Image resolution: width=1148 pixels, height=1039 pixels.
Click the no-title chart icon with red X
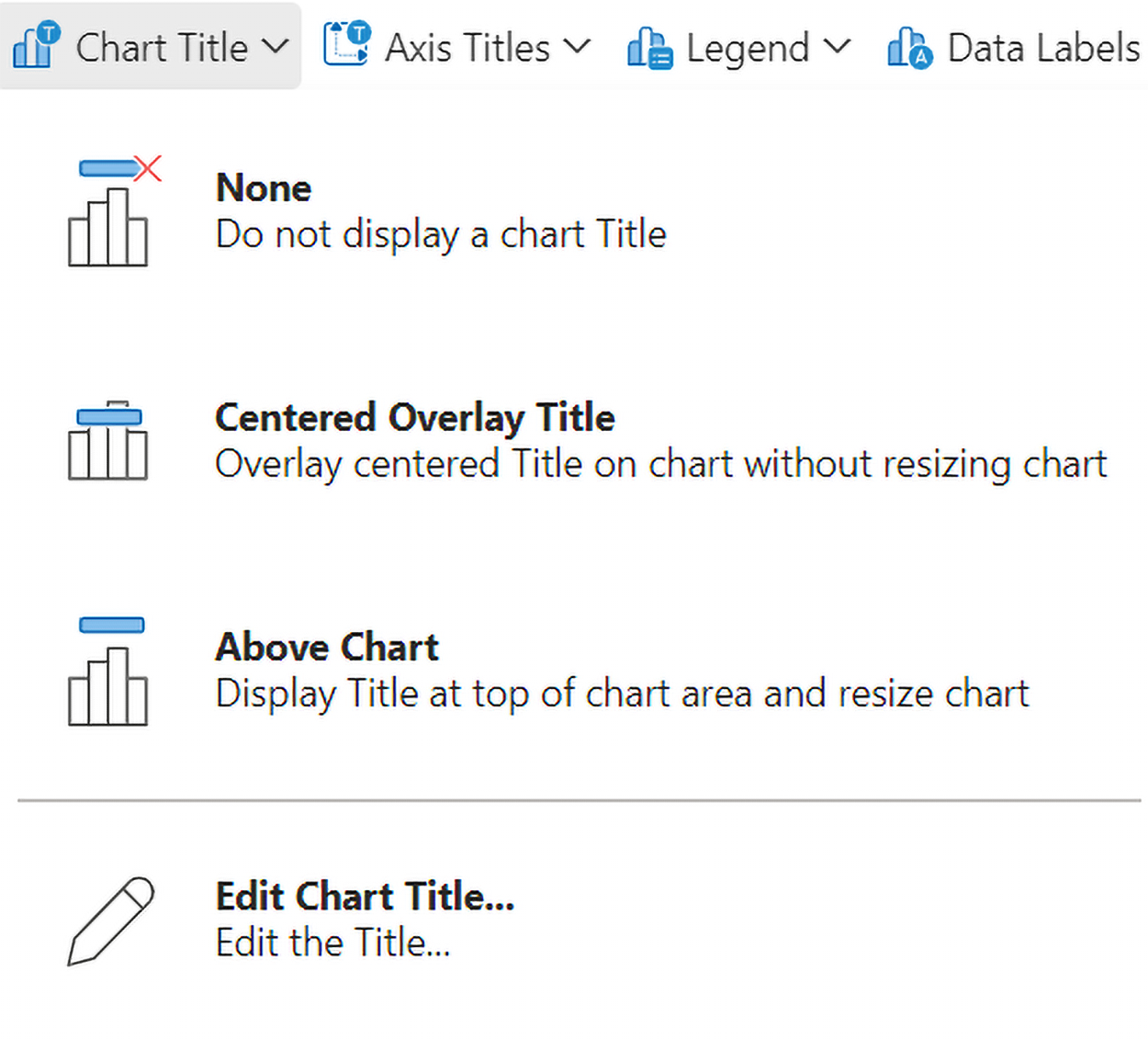(x=112, y=211)
